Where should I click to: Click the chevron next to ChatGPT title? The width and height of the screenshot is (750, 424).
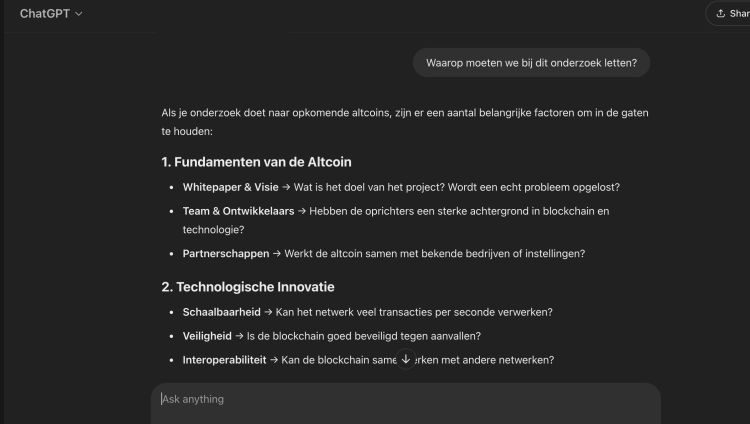tap(79, 14)
